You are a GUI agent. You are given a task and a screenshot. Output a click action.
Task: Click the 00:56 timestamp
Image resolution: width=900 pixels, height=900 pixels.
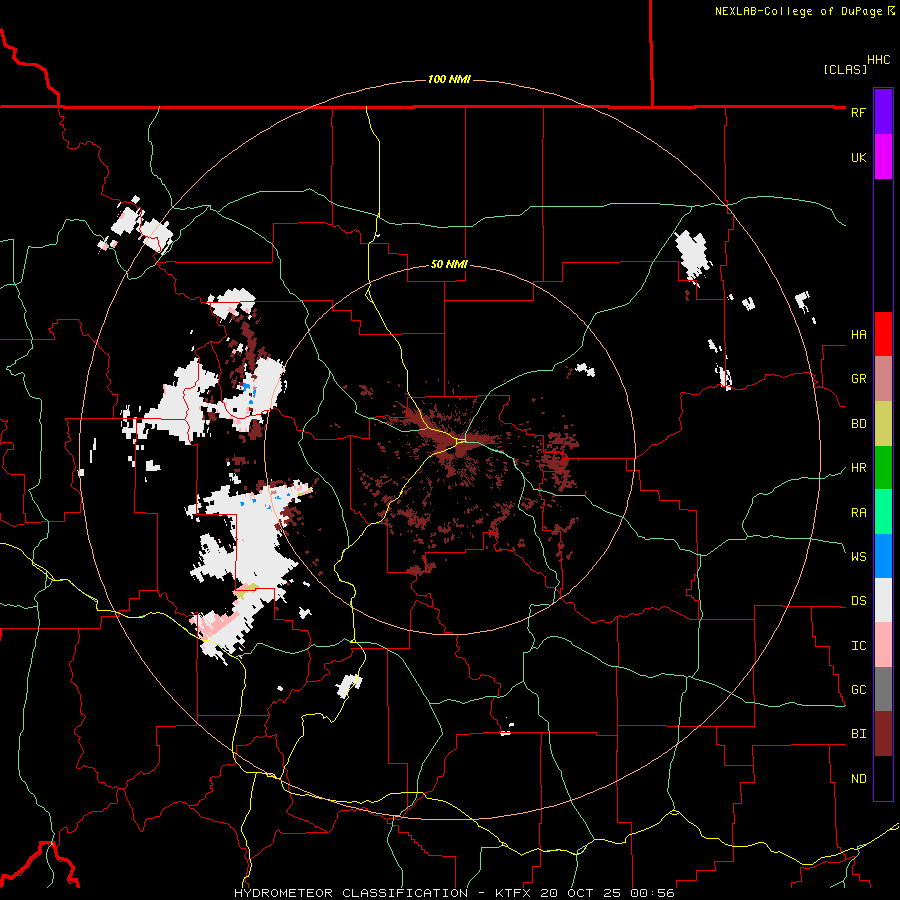click(652, 893)
